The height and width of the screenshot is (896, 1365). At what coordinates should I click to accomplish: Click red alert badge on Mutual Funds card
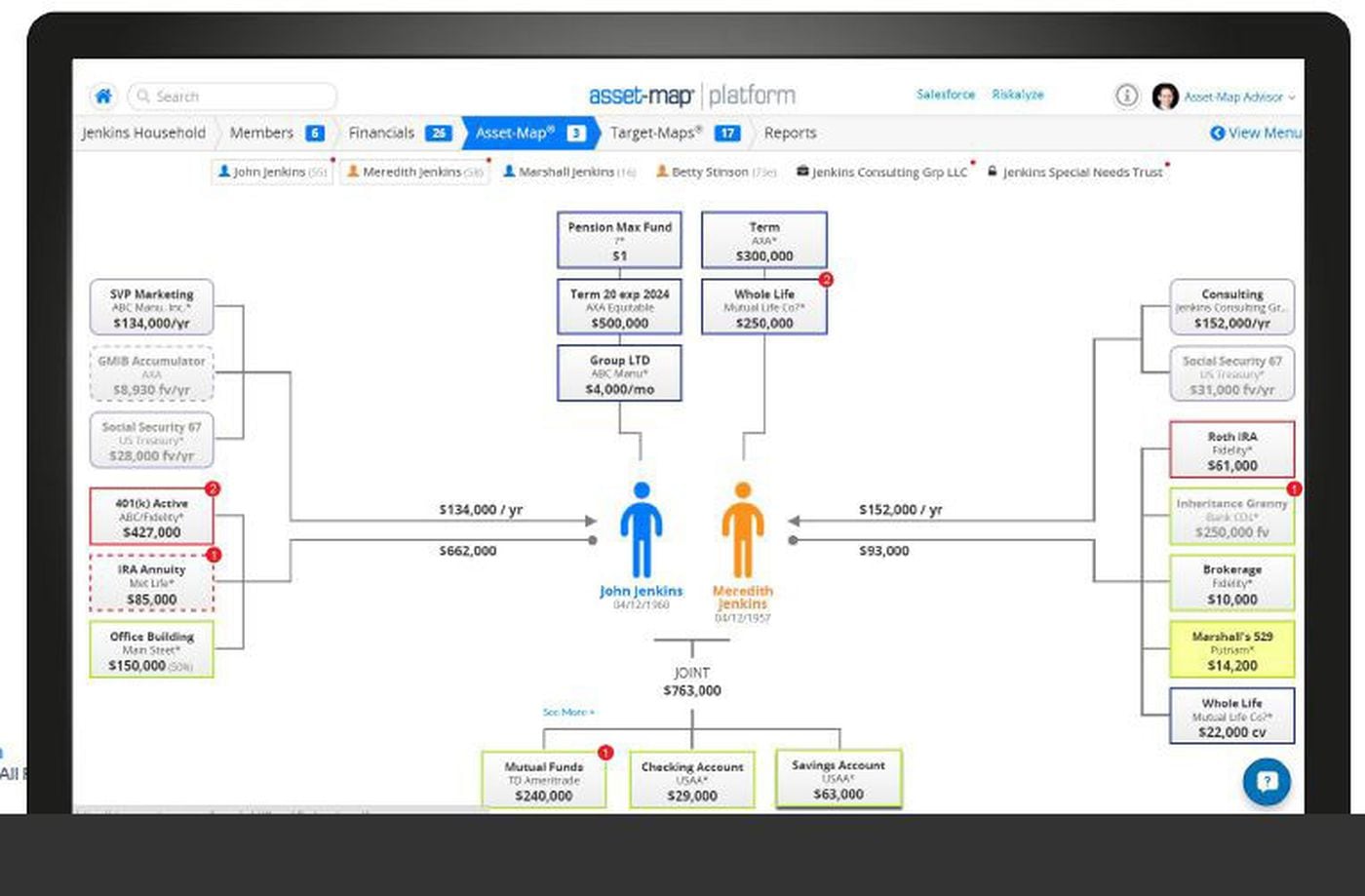point(605,753)
